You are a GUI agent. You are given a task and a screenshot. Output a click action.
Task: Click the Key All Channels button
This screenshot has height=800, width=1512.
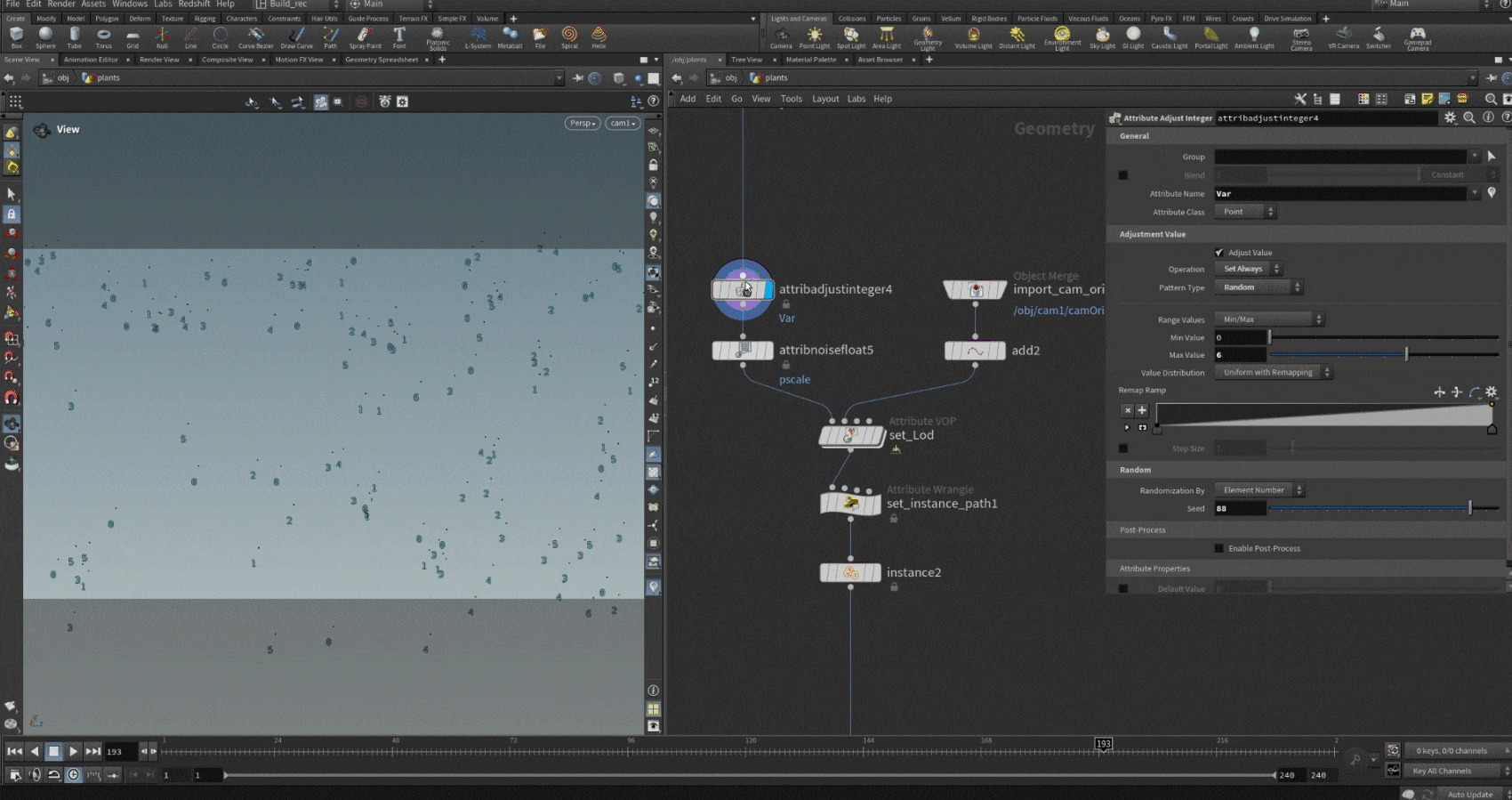point(1441,771)
